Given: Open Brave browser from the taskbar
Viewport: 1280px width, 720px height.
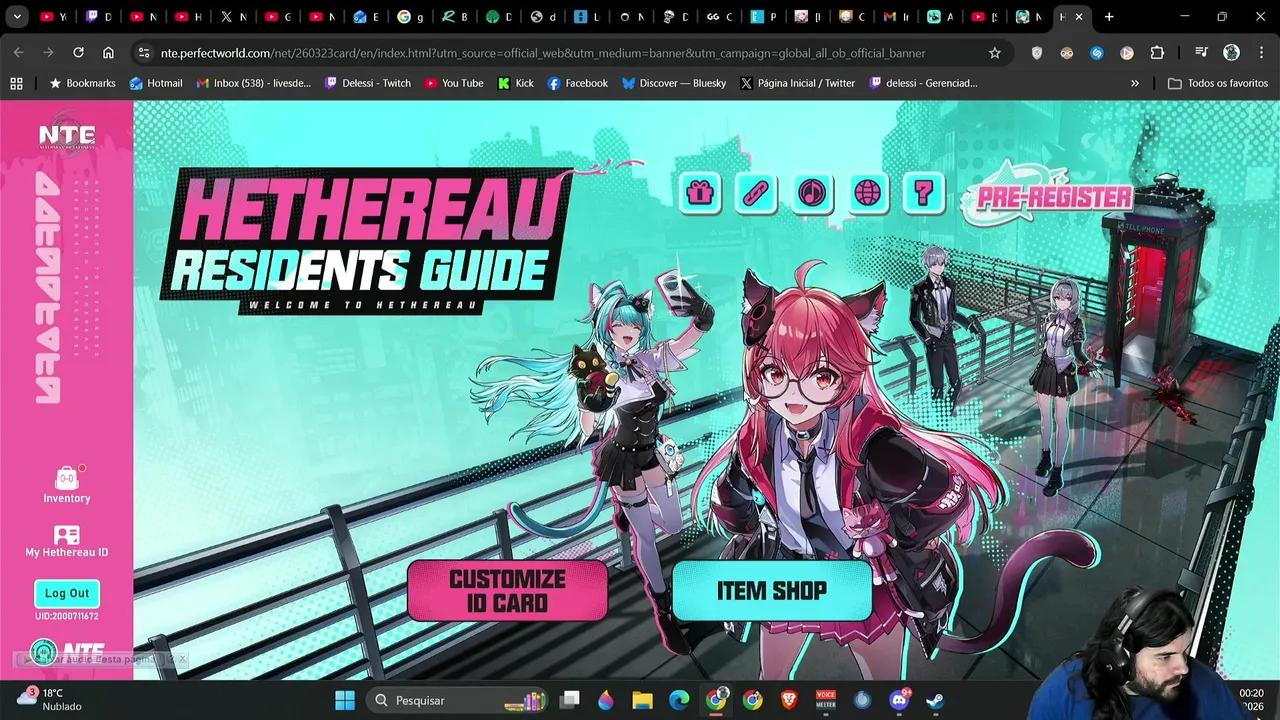Looking at the screenshot, I should (789, 700).
